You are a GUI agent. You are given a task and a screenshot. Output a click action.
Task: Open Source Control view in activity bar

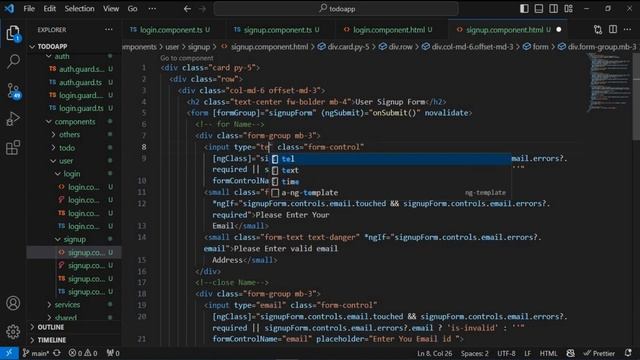[13, 91]
